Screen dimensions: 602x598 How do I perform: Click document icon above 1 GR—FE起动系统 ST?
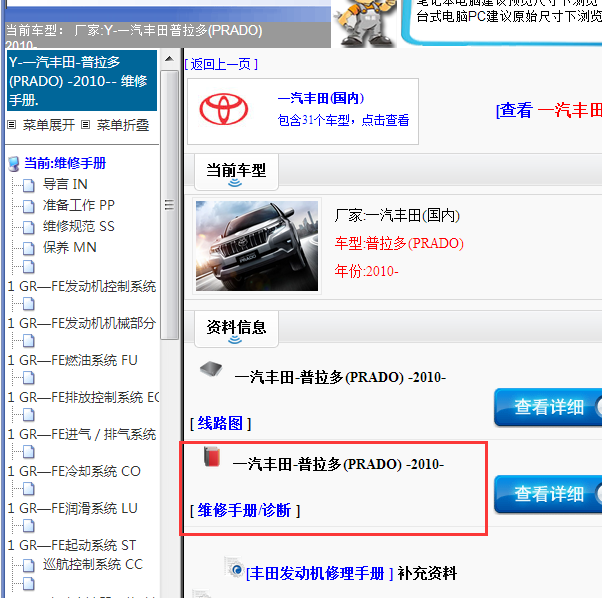click(x=28, y=525)
